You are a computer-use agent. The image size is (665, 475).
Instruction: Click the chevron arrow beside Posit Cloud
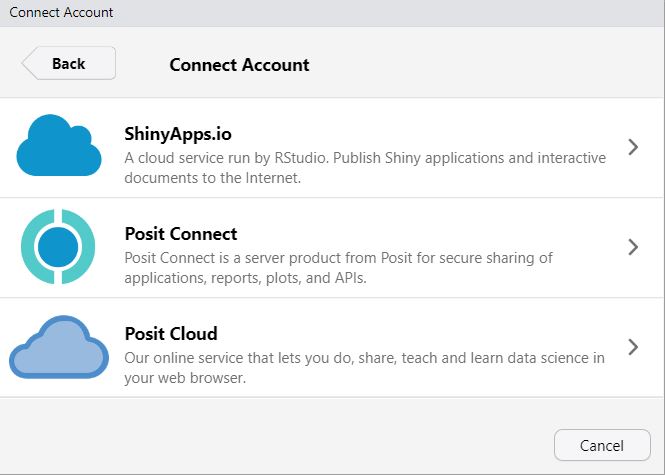[632, 347]
